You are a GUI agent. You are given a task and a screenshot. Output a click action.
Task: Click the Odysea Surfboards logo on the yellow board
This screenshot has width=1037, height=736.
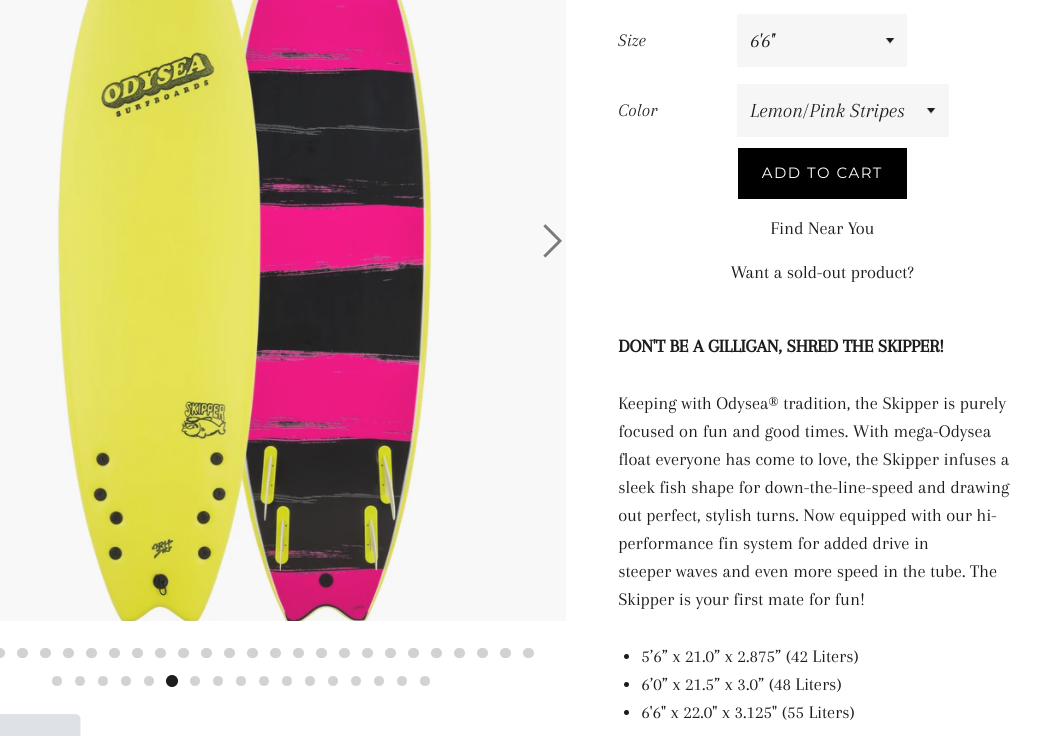coord(157,84)
